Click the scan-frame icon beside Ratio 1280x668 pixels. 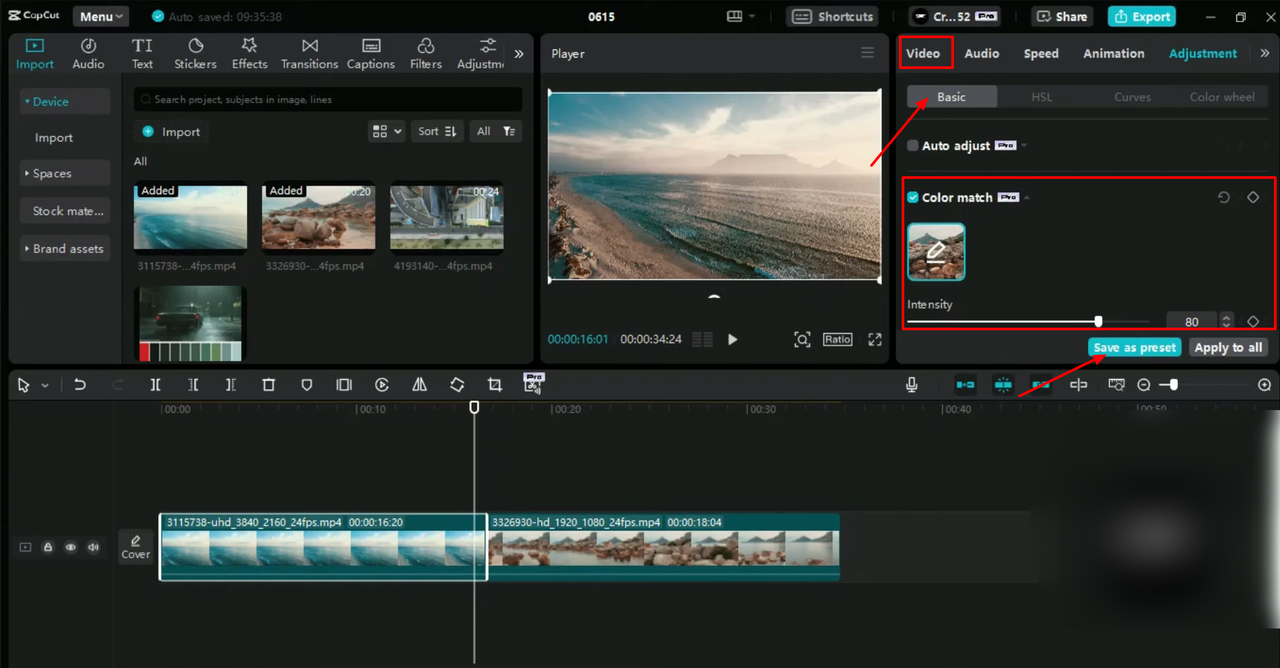coord(802,340)
